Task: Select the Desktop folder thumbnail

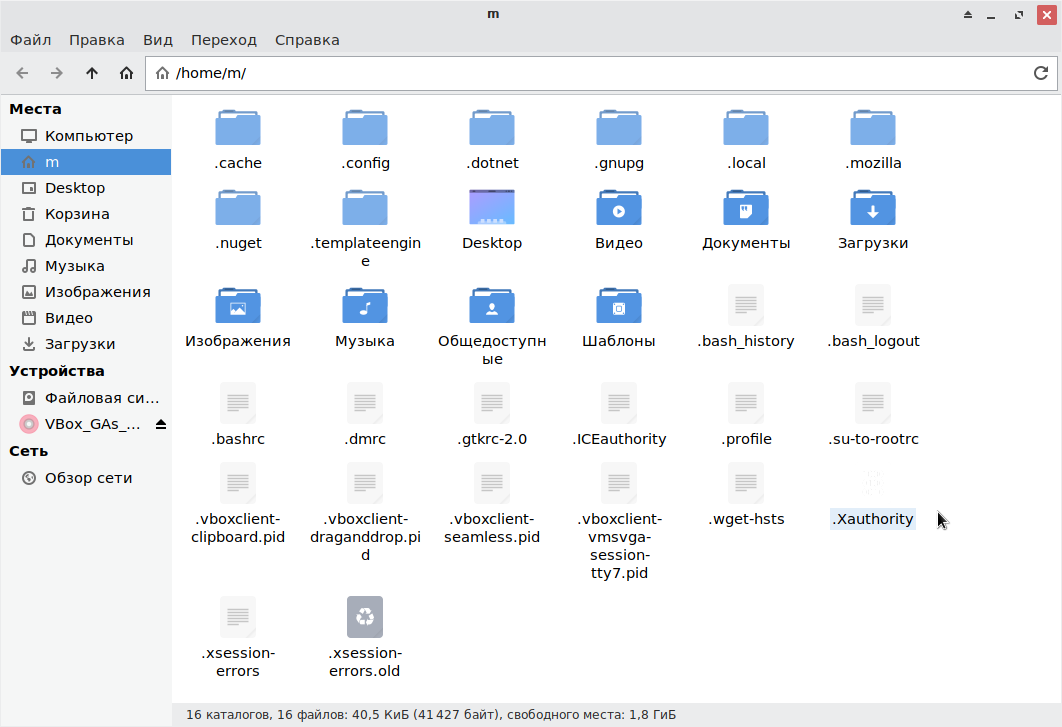Action: (492, 209)
